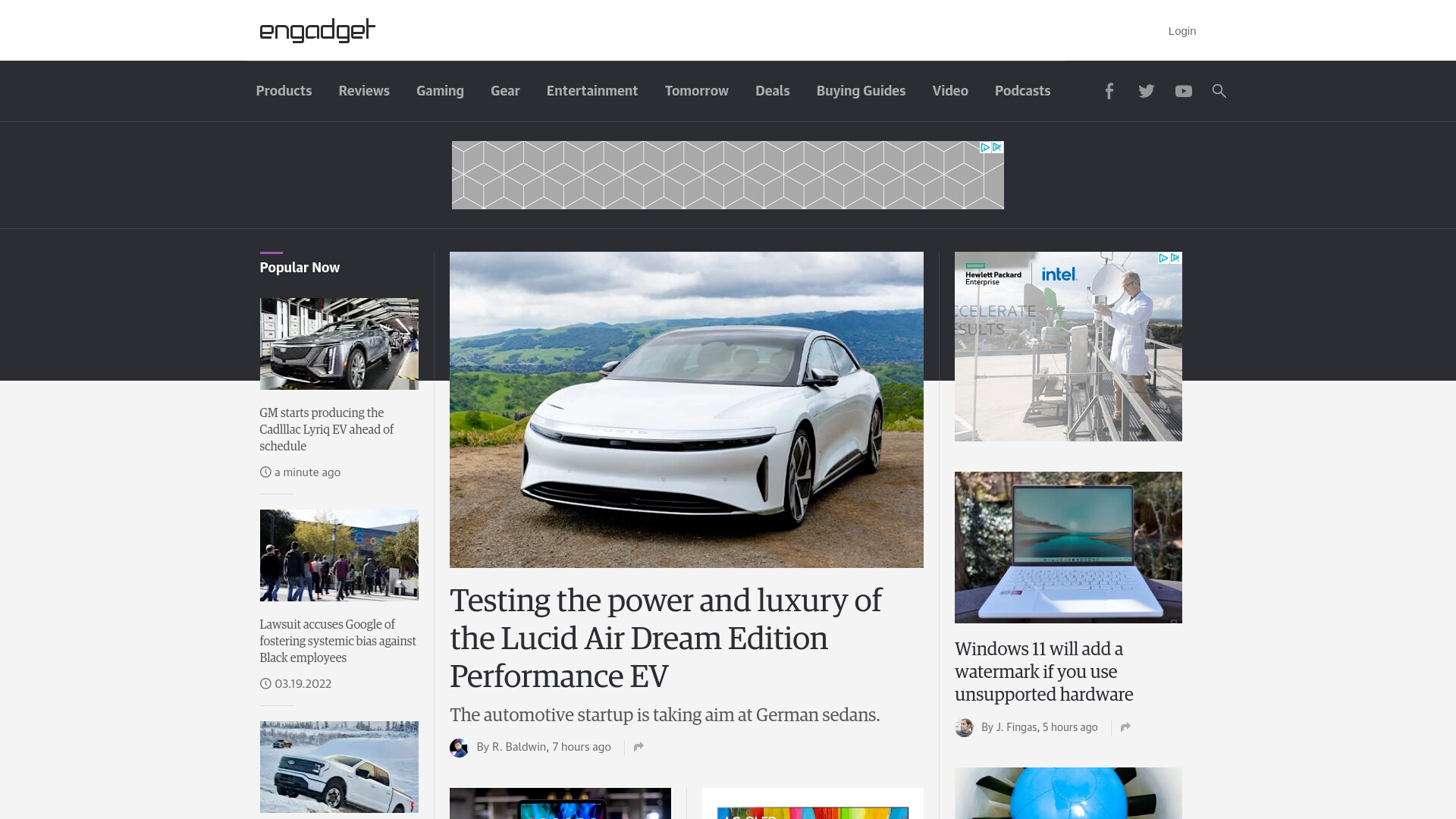The width and height of the screenshot is (1456, 819).
Task: Click the Engadget logo
Action: [x=317, y=30]
